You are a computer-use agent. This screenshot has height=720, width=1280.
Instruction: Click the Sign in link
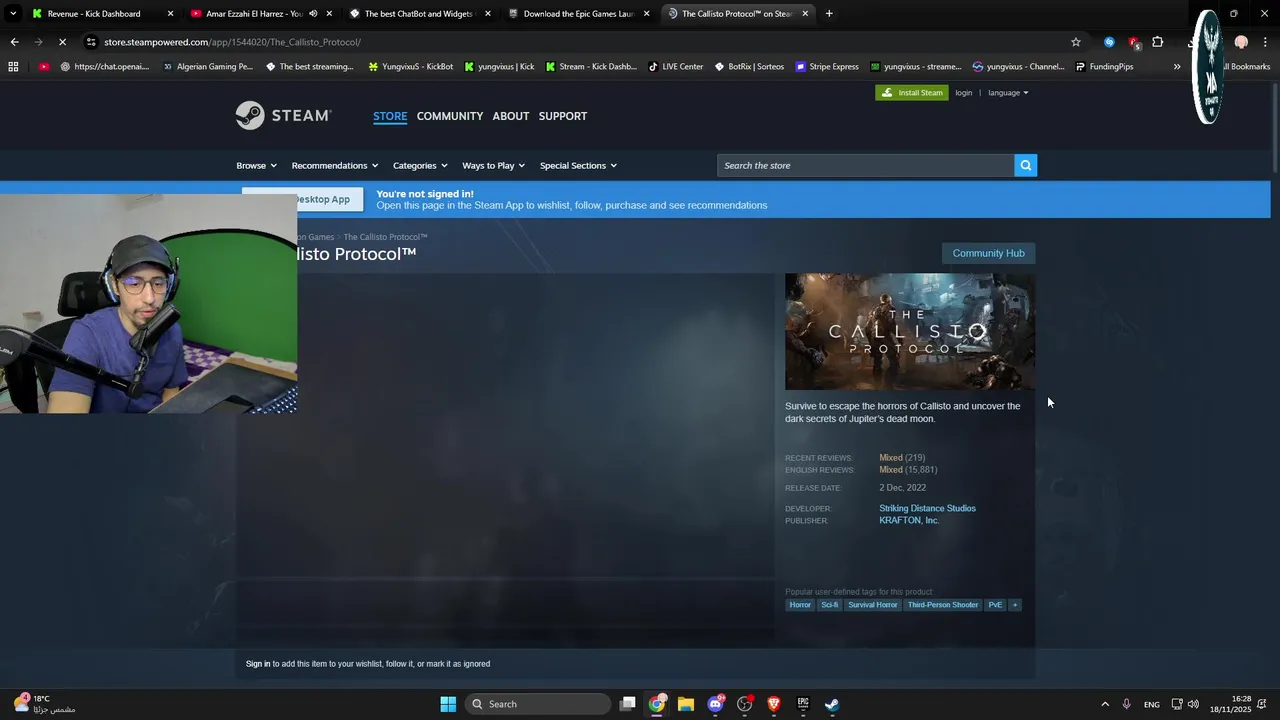[258, 664]
